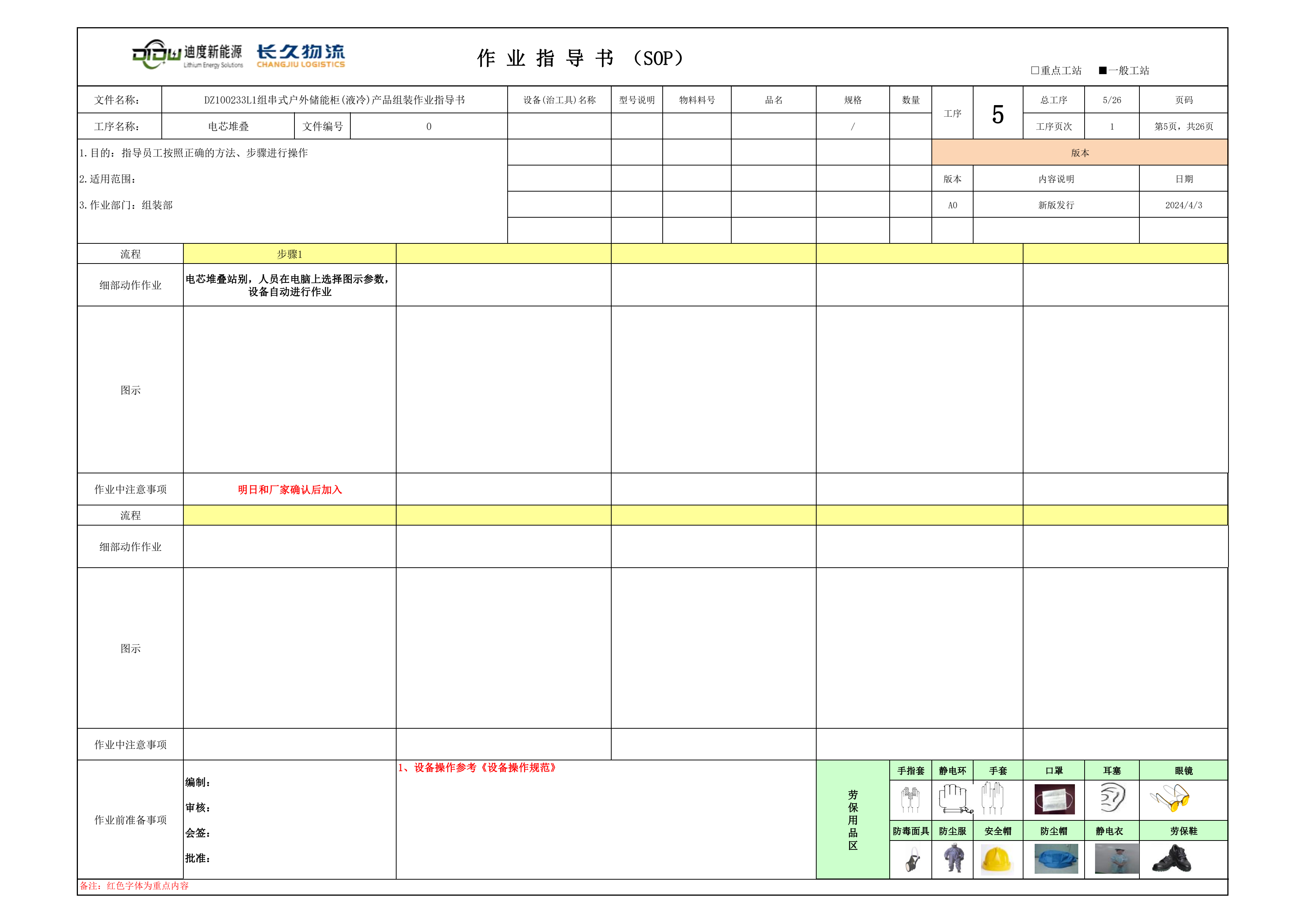The width and height of the screenshot is (1306, 924).
Task: Click the face mask (口罩) picture
Action: pos(1054,800)
